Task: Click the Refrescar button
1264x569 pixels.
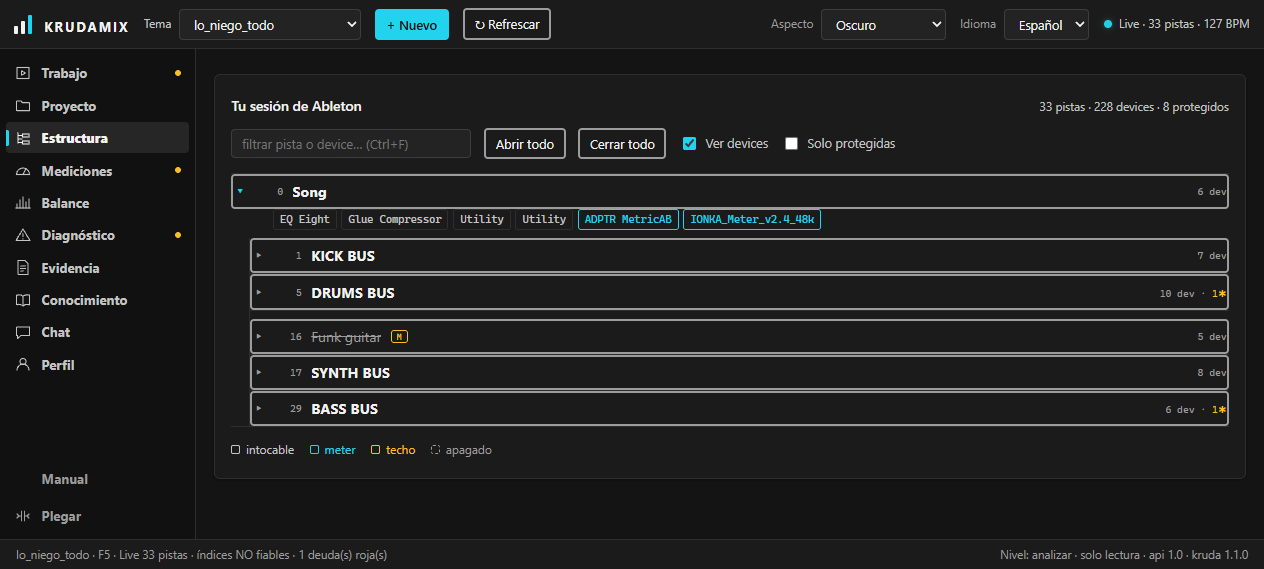Action: [x=507, y=25]
